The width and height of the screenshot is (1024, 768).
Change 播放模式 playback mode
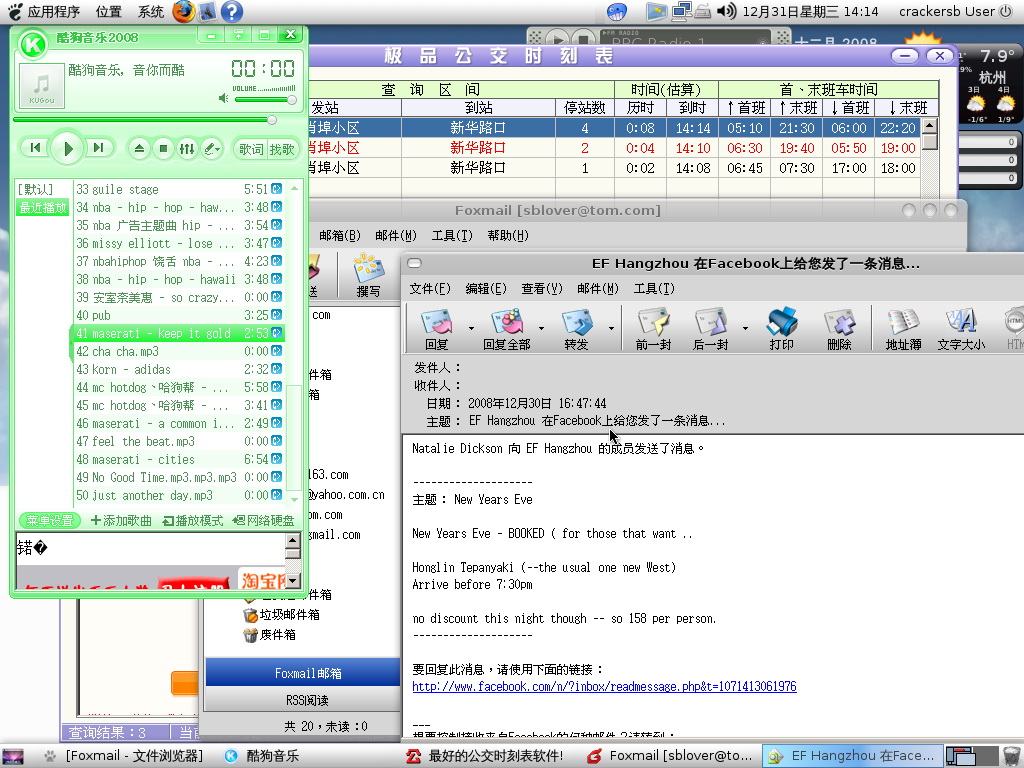point(193,520)
